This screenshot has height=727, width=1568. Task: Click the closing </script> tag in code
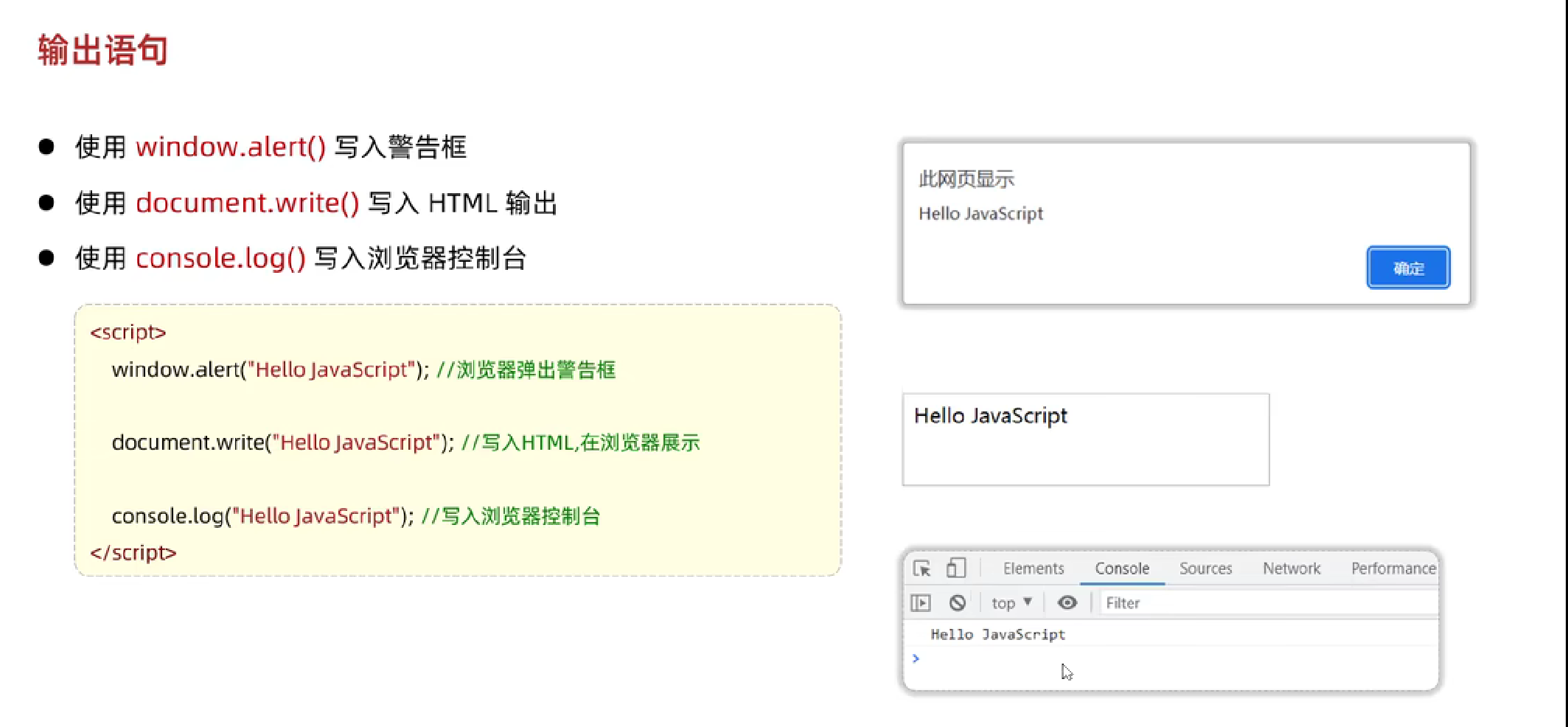pos(133,553)
